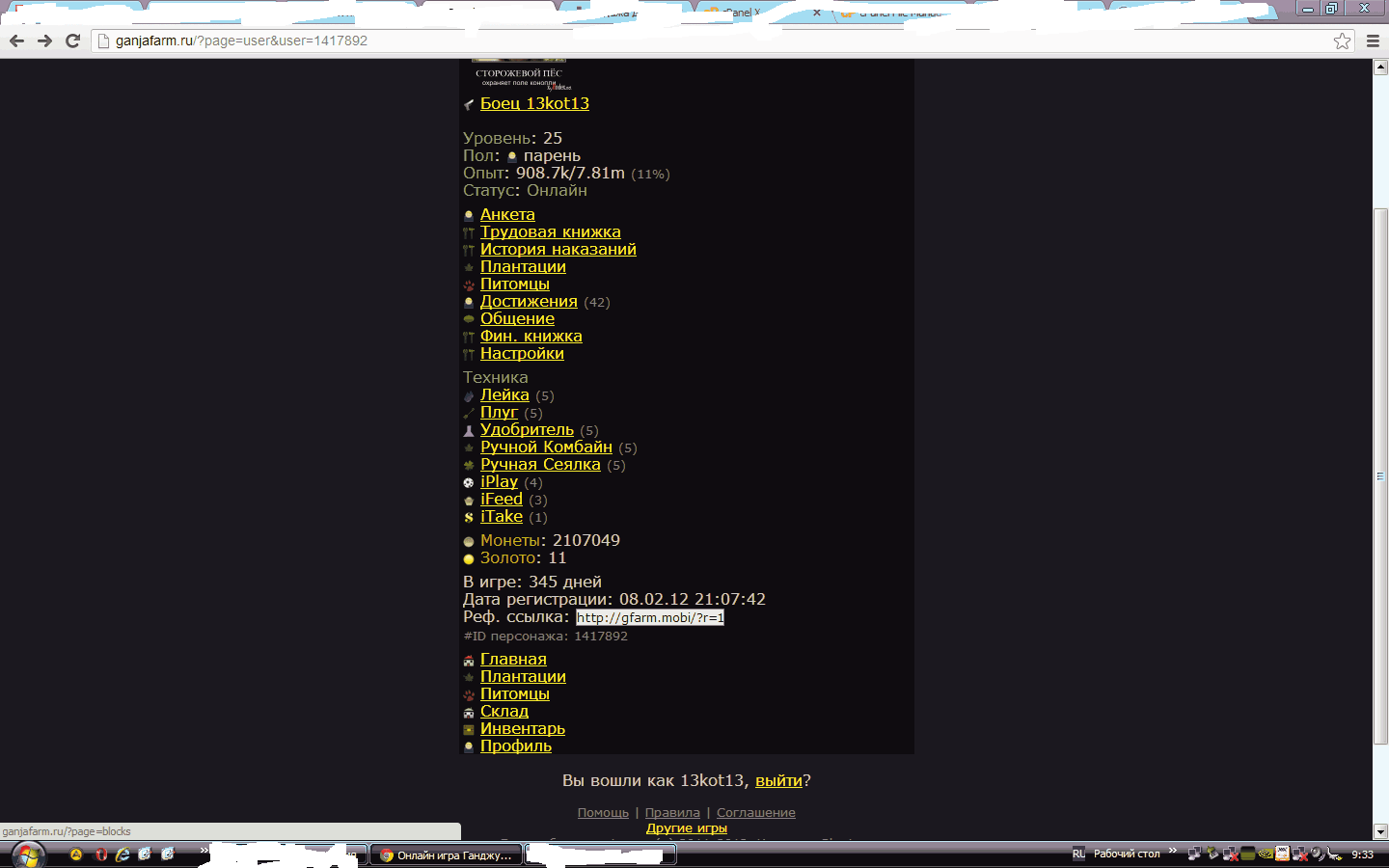
Task: Click the В игре: 345 дней text
Action: (532, 582)
